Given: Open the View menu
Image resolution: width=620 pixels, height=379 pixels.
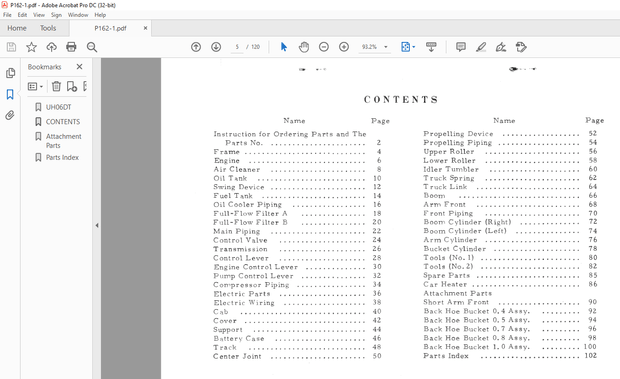Looking at the screenshot, I should tap(39, 15).
